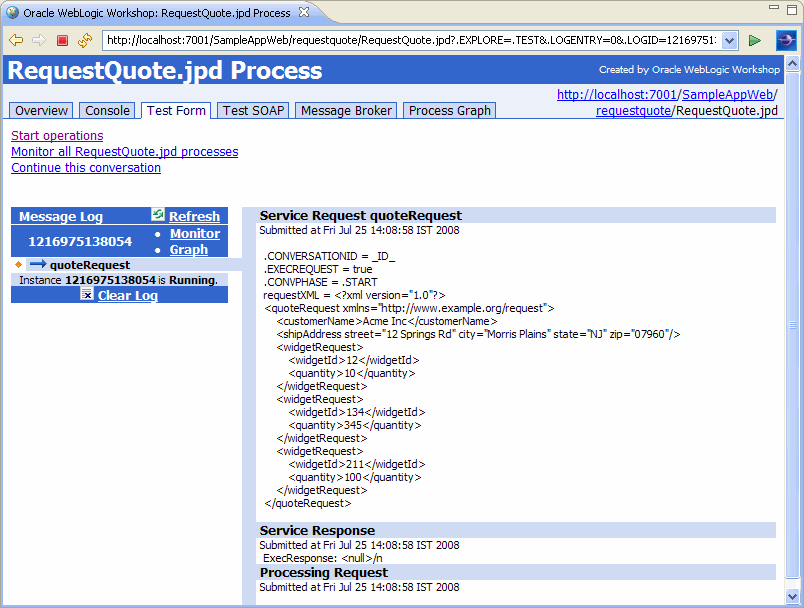Click the customerName Acme Inc line

387,321
